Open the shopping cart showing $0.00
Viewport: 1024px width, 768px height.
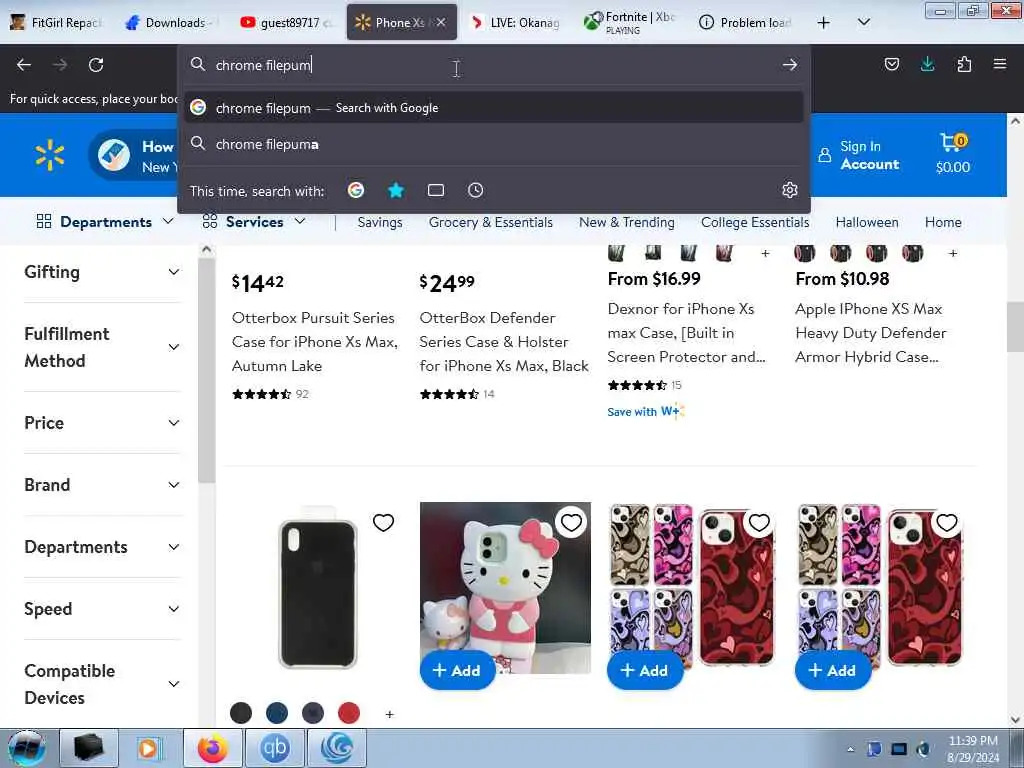coord(953,154)
